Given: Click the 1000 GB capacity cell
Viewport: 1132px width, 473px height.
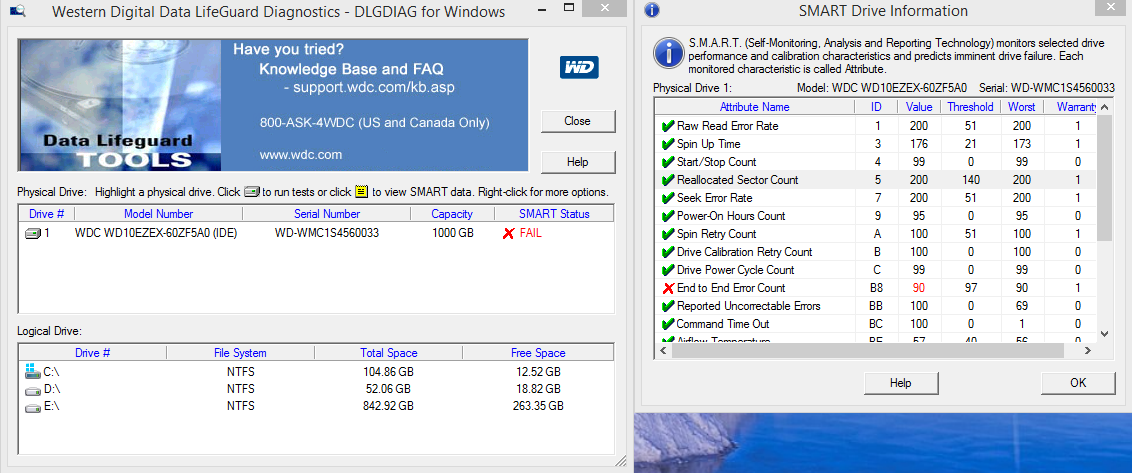Looking at the screenshot, I should 452,233.
